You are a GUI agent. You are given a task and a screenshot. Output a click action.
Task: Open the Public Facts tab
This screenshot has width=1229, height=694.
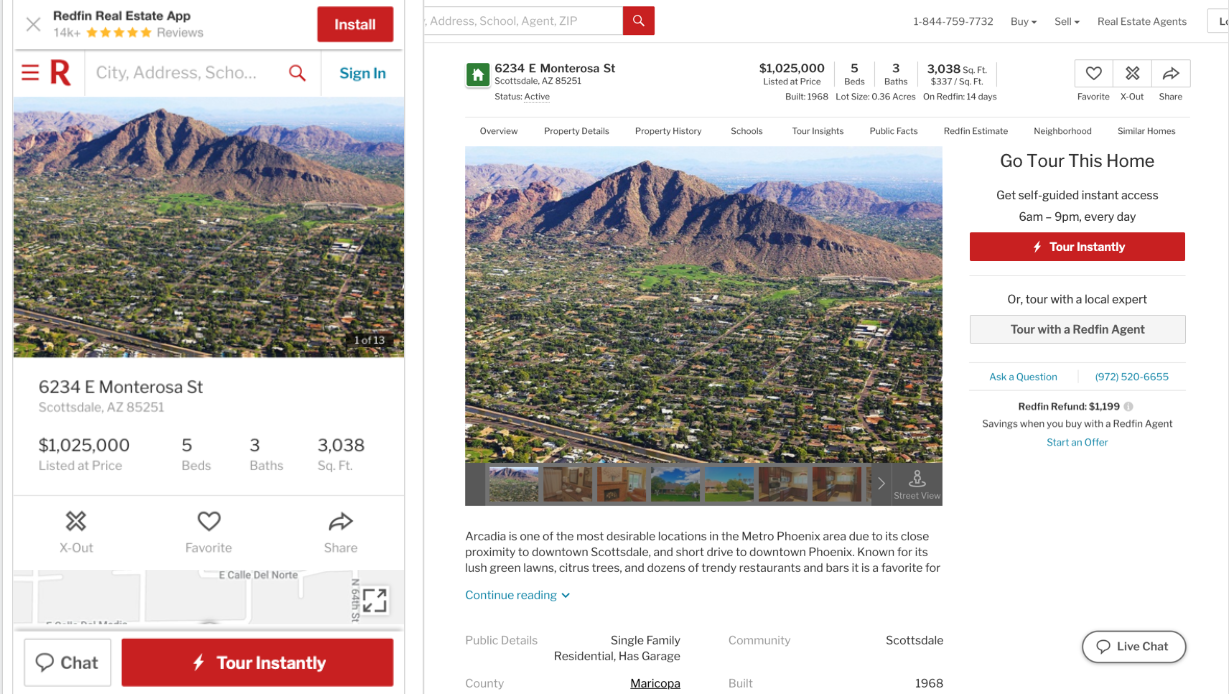[x=893, y=131]
